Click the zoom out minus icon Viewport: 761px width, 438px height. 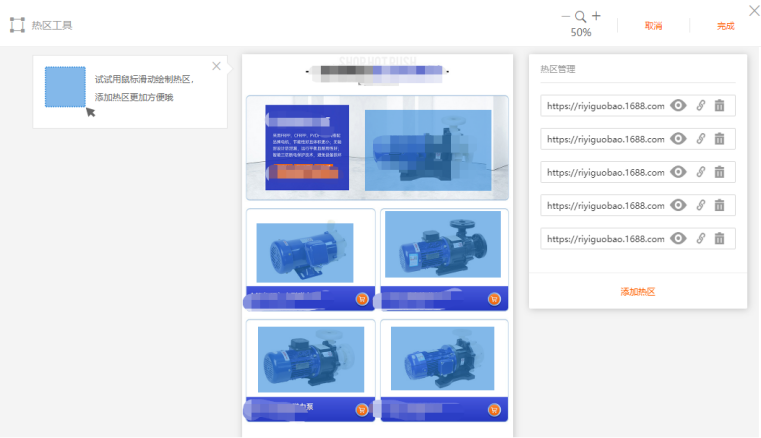pyautogui.click(x=566, y=16)
